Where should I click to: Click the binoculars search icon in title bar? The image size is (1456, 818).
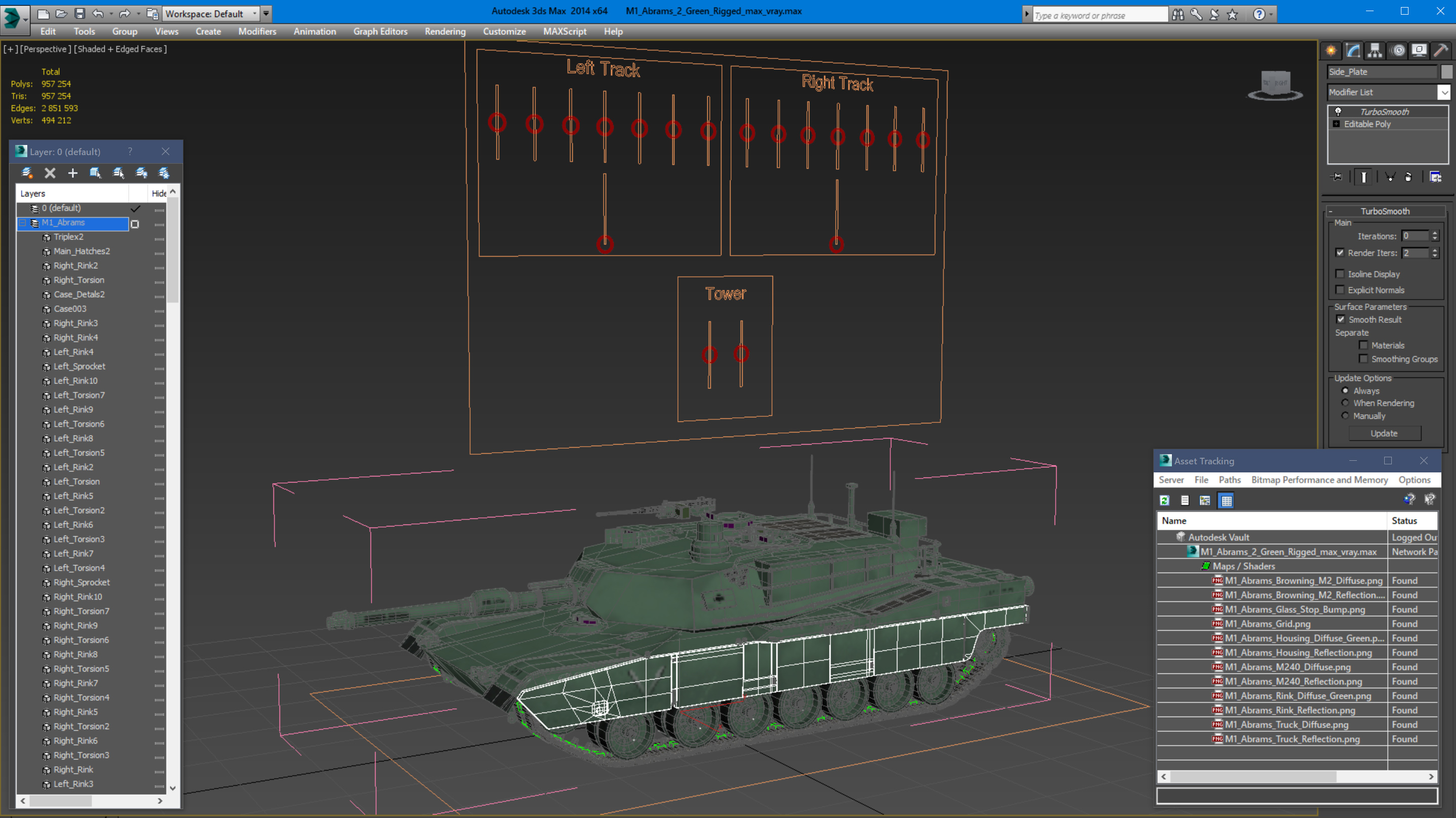[1178, 14]
